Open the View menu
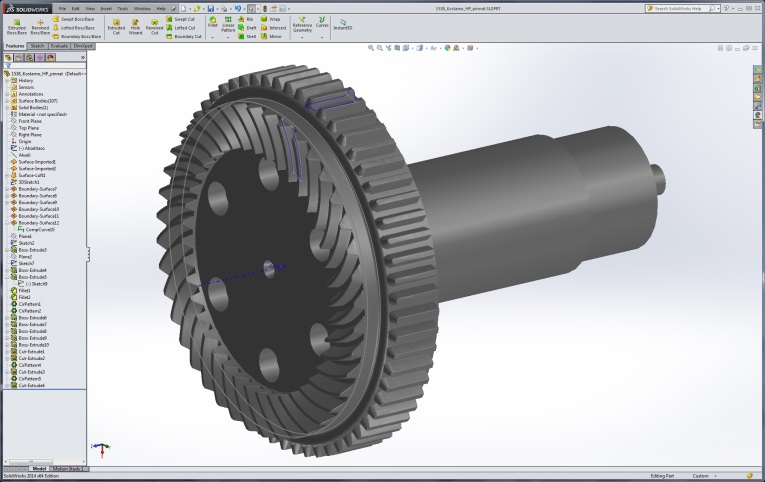The image size is (765, 482). 90,9
